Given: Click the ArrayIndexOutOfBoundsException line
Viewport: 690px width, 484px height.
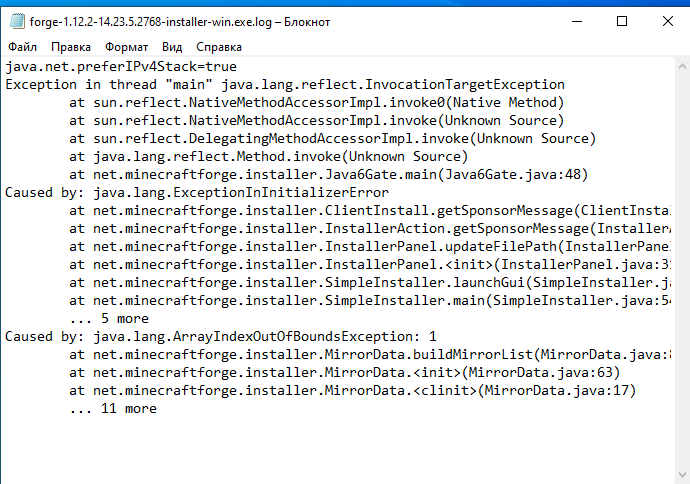Looking at the screenshot, I should point(221,337).
